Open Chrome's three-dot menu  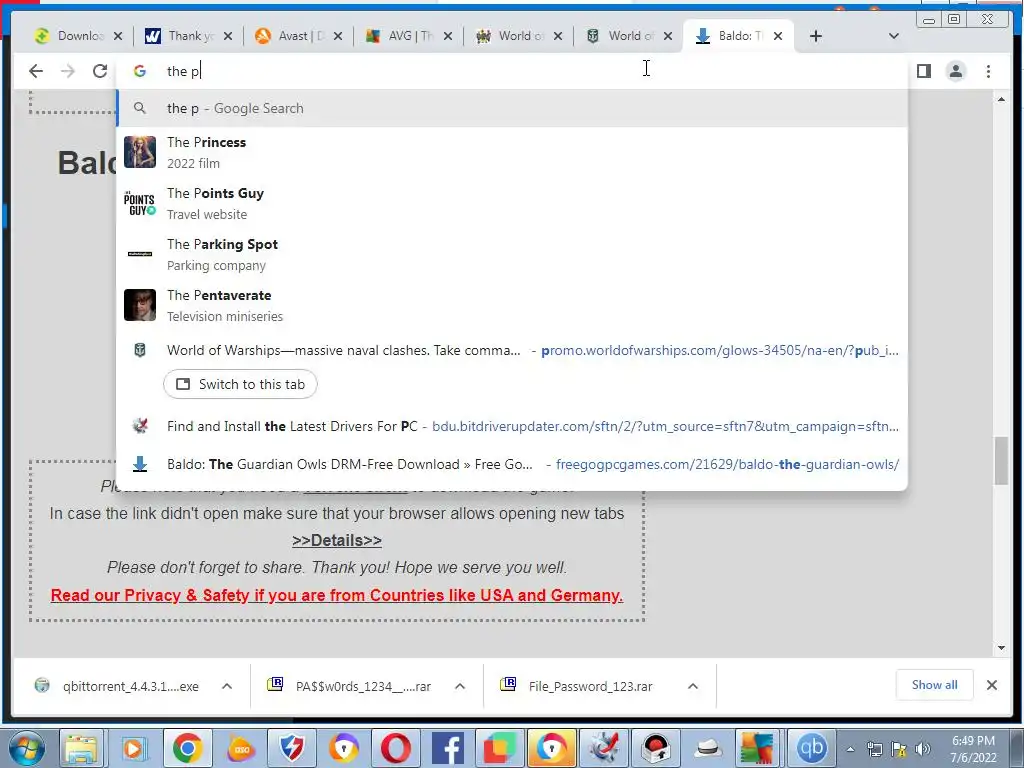coord(988,71)
